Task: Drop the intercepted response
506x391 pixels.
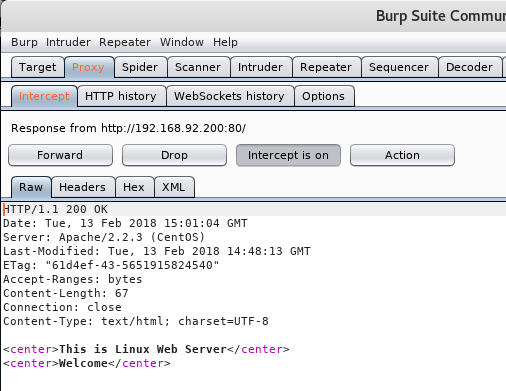Action: [x=174, y=155]
